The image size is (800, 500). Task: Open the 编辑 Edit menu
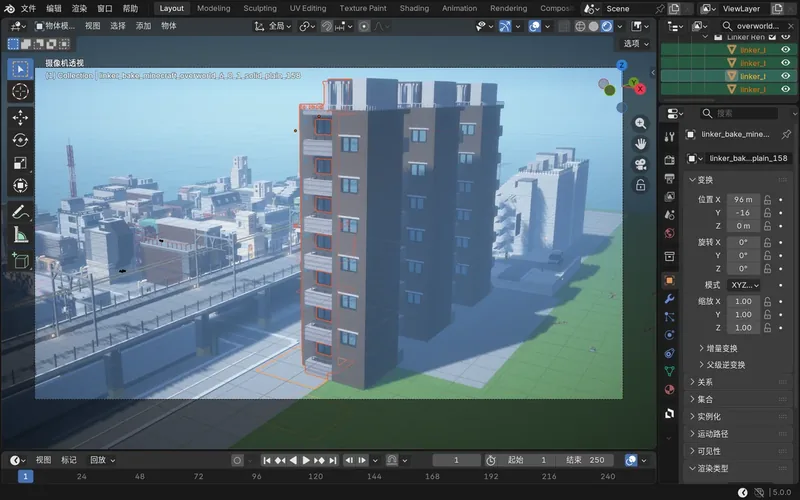pyautogui.click(x=54, y=9)
